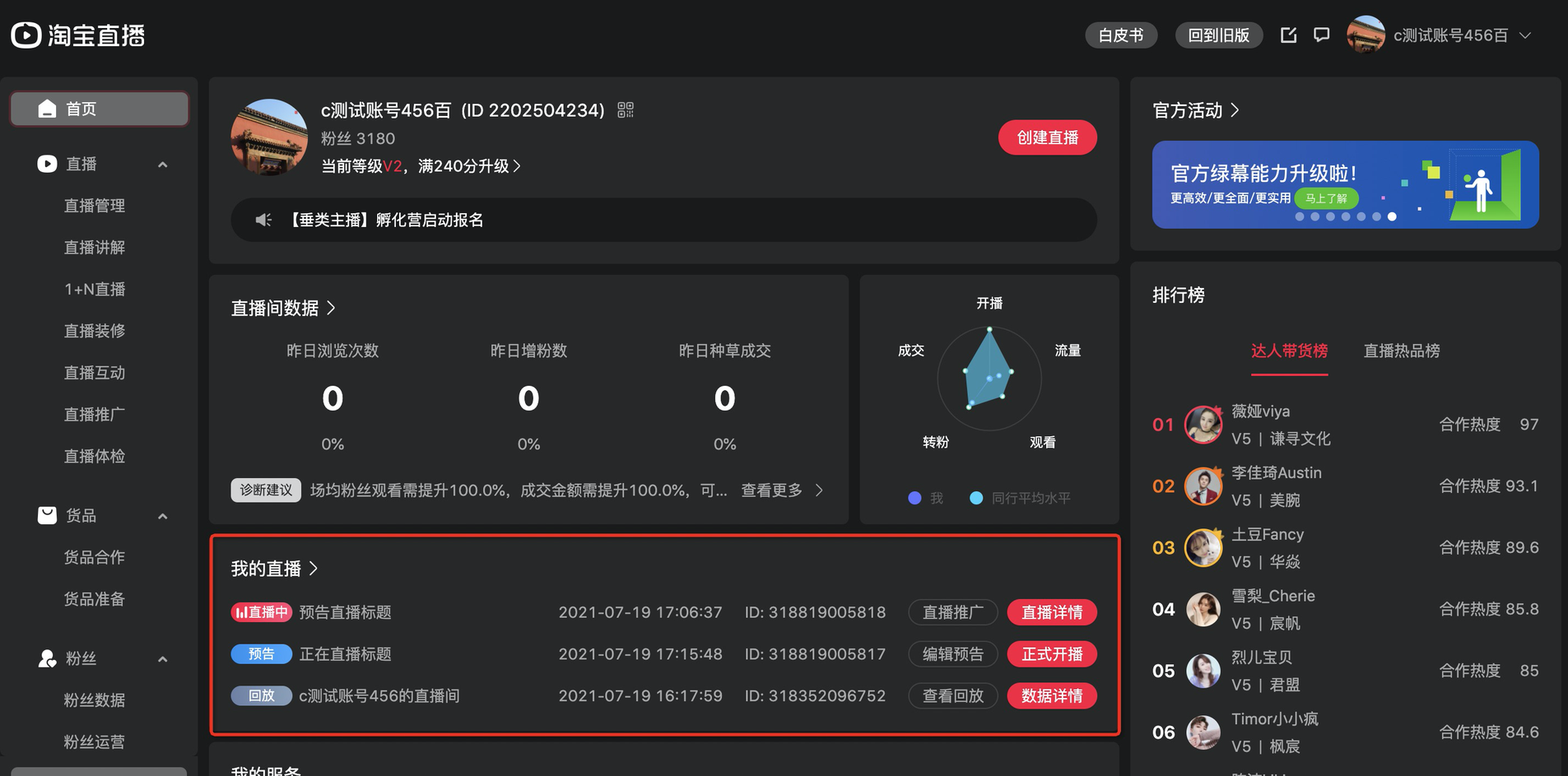The image size is (1568, 776).
Task: Open 粉丝运营 in the sidebar
Action: 95,742
